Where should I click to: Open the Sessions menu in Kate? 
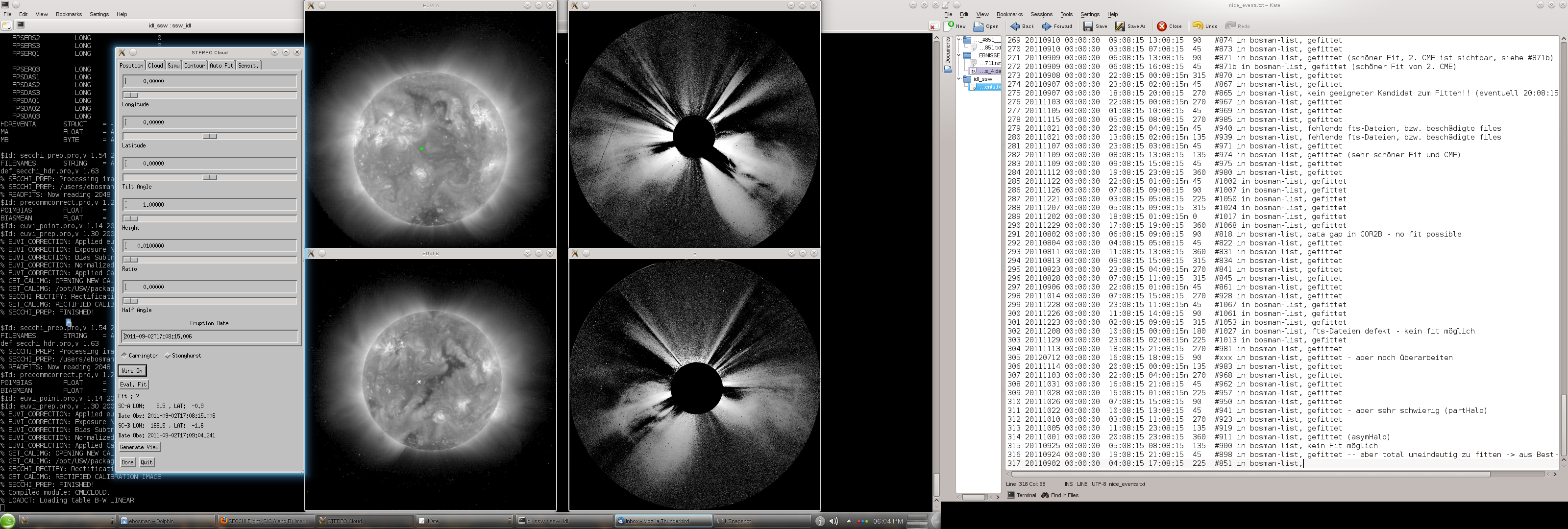pos(1041,14)
